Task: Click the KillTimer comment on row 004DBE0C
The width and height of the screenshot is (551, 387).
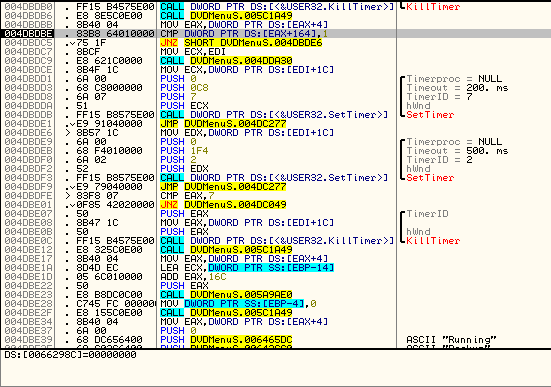Action: coord(433,241)
